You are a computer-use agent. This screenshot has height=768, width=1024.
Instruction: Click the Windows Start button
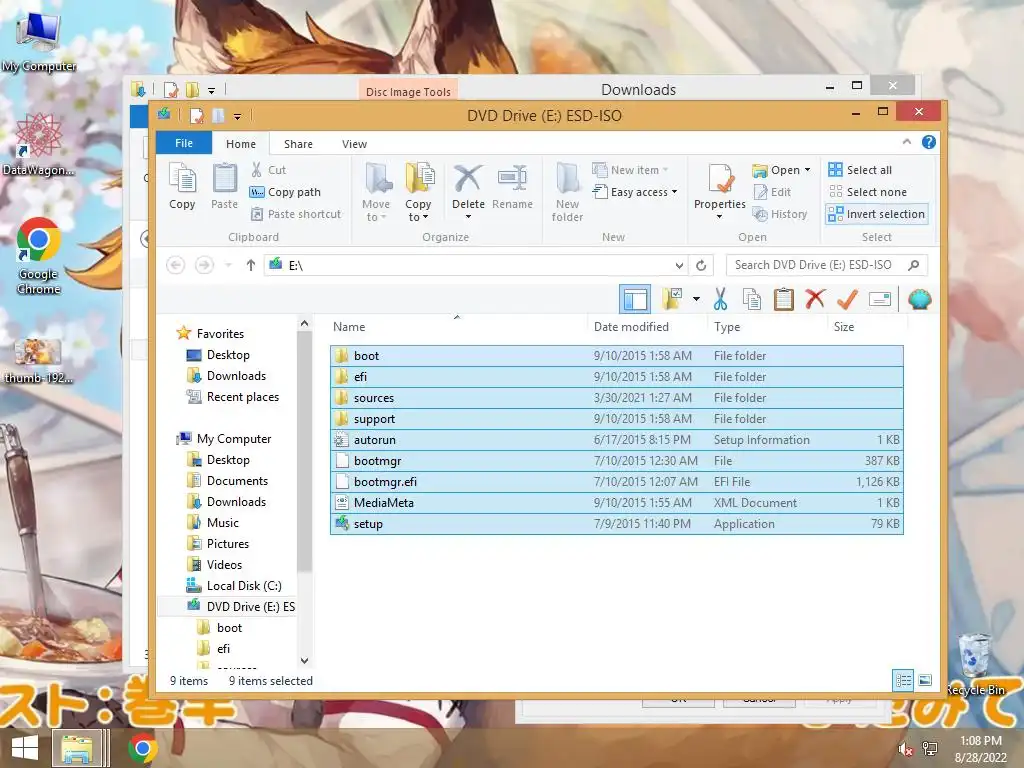(25, 748)
